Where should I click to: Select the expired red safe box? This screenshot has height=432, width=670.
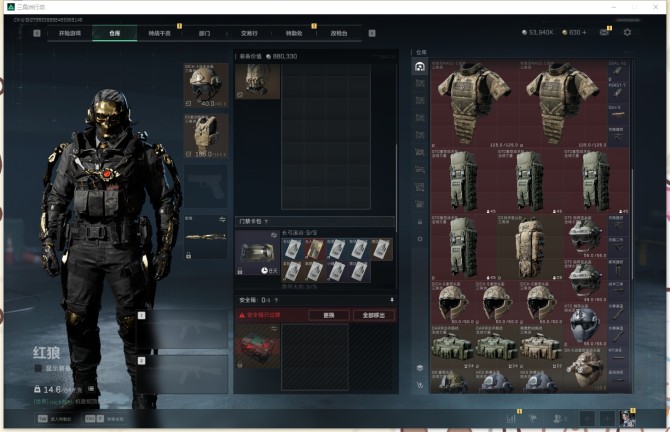coord(258,346)
